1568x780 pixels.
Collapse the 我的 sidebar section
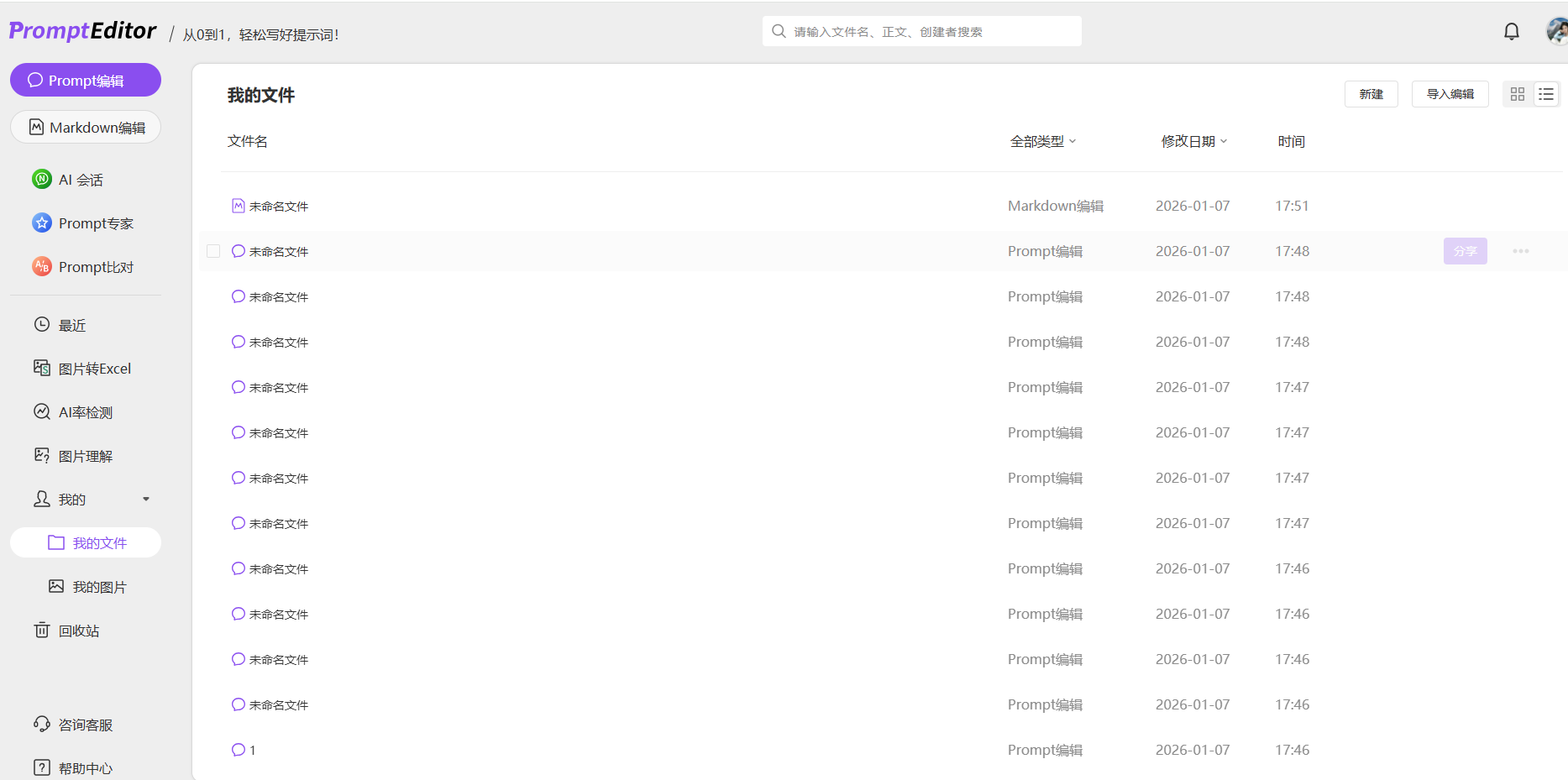[x=145, y=500]
